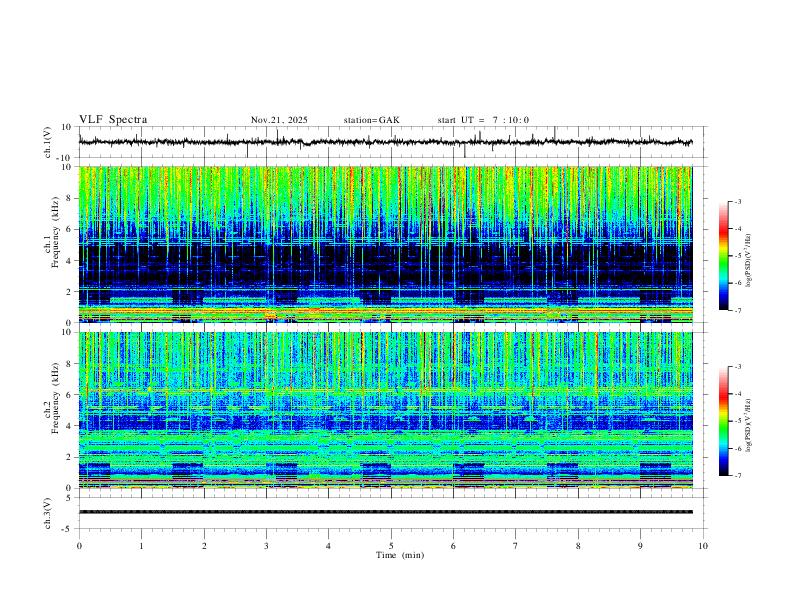Click the "8" time axis tick label
The image size is (792, 612).
(x=578, y=546)
